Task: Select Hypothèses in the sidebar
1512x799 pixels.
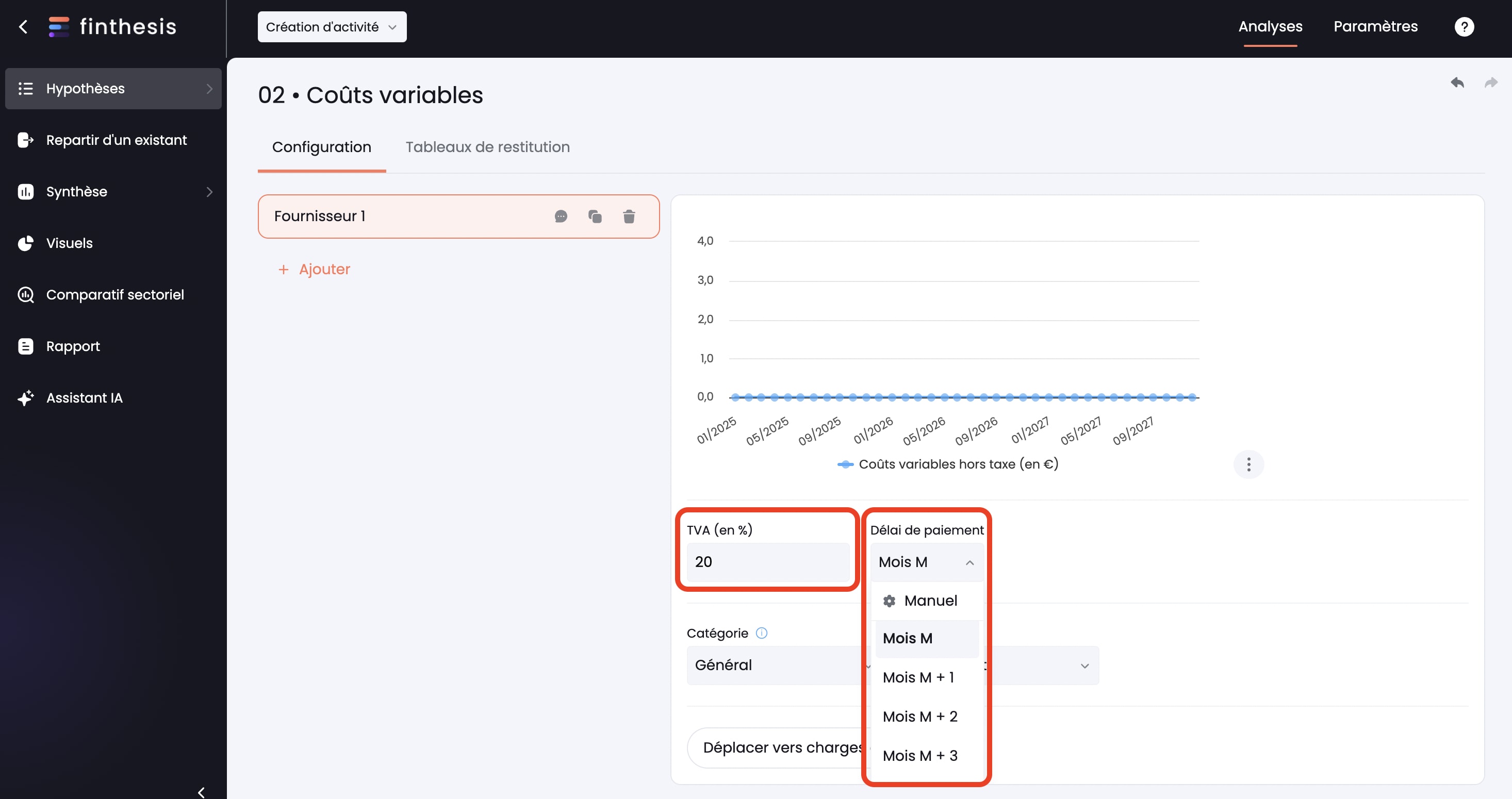Action: pos(113,89)
